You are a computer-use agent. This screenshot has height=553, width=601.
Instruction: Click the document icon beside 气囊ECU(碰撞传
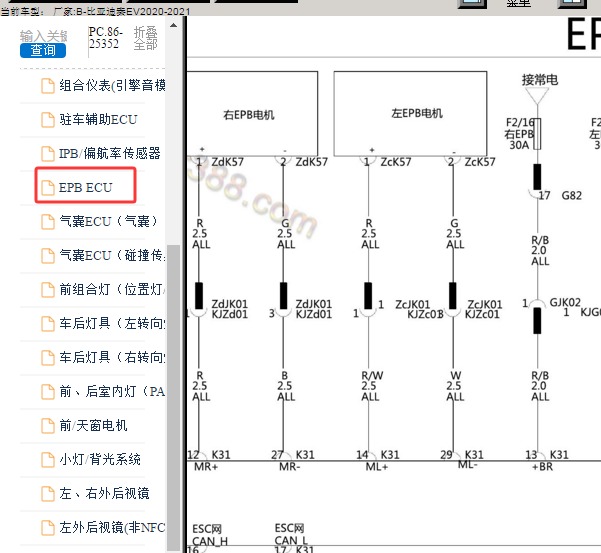point(48,256)
